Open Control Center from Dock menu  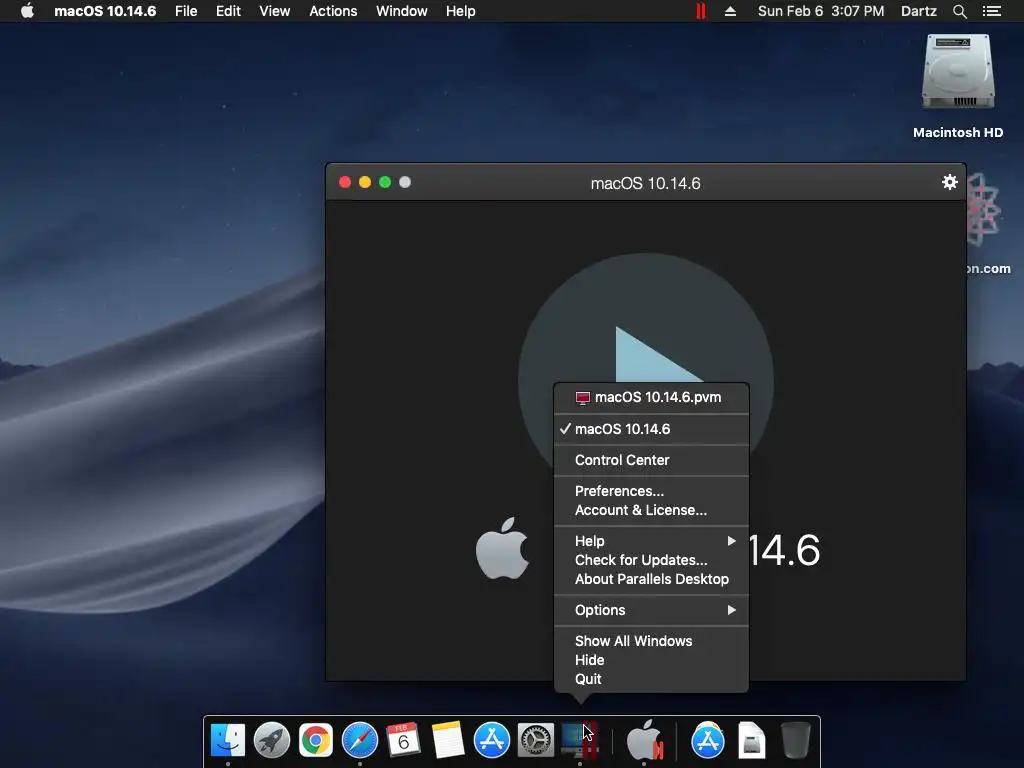651,460
